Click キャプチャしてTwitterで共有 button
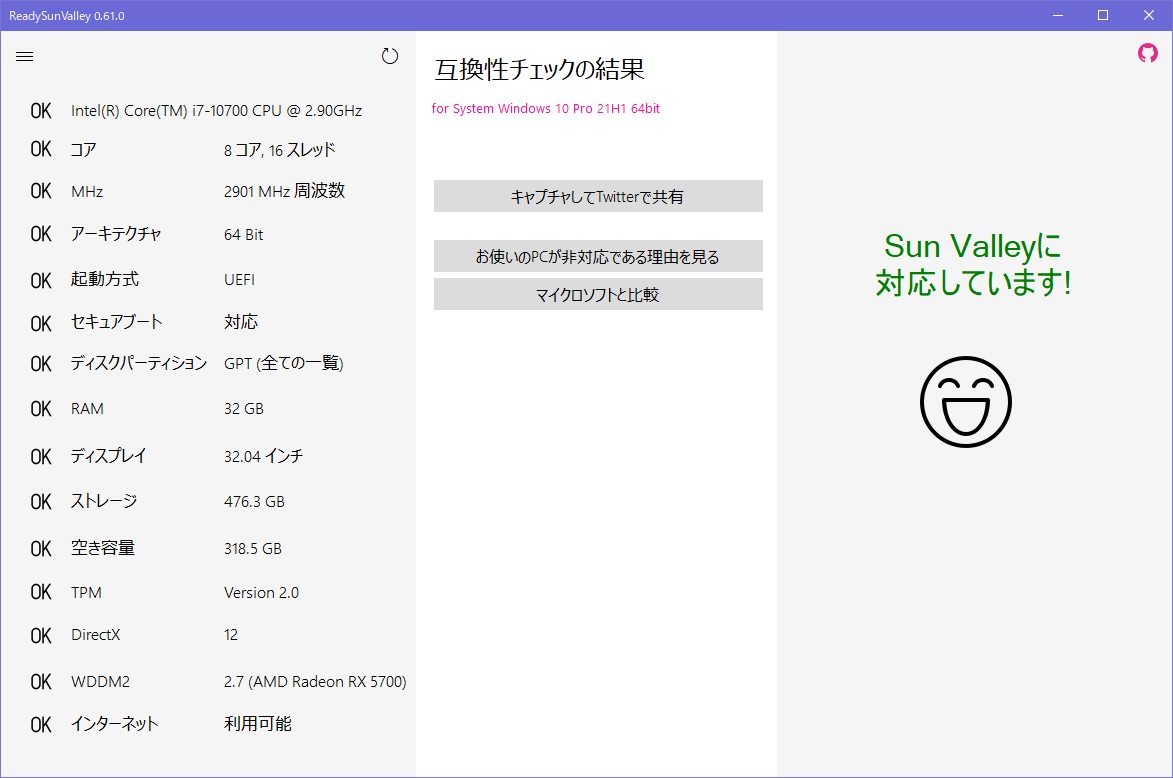 [x=598, y=196]
